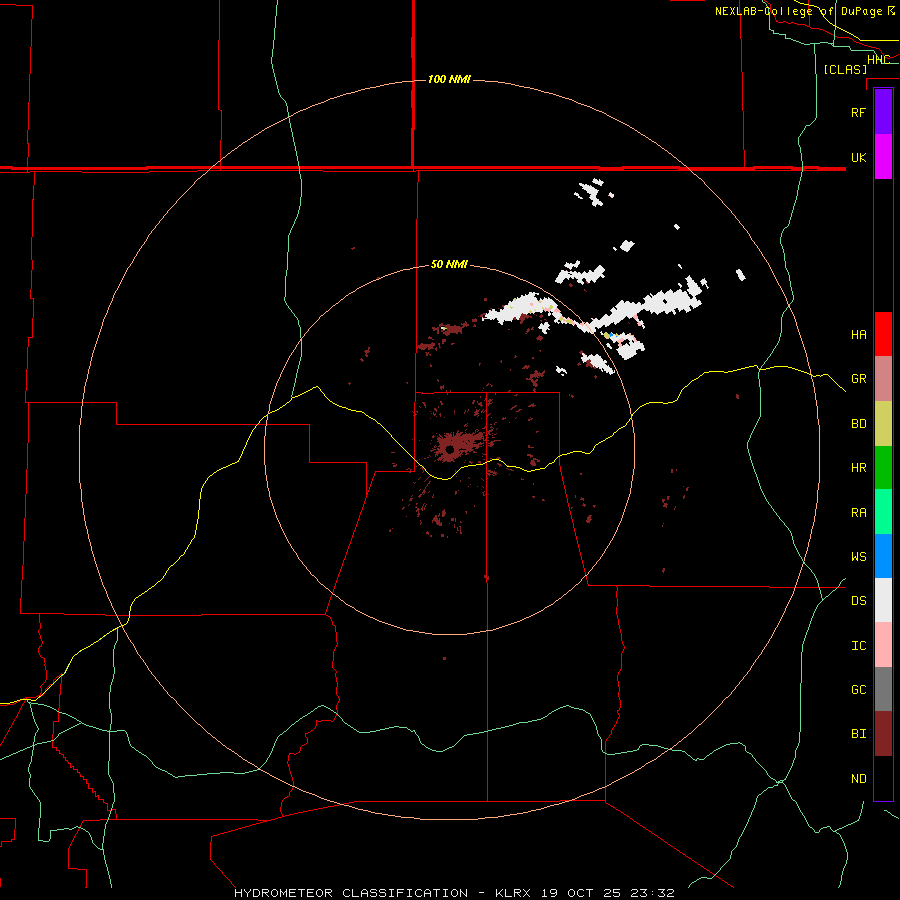This screenshot has width=900, height=900.
Task: Click the IC legend label
Action: pyautogui.click(x=858, y=646)
